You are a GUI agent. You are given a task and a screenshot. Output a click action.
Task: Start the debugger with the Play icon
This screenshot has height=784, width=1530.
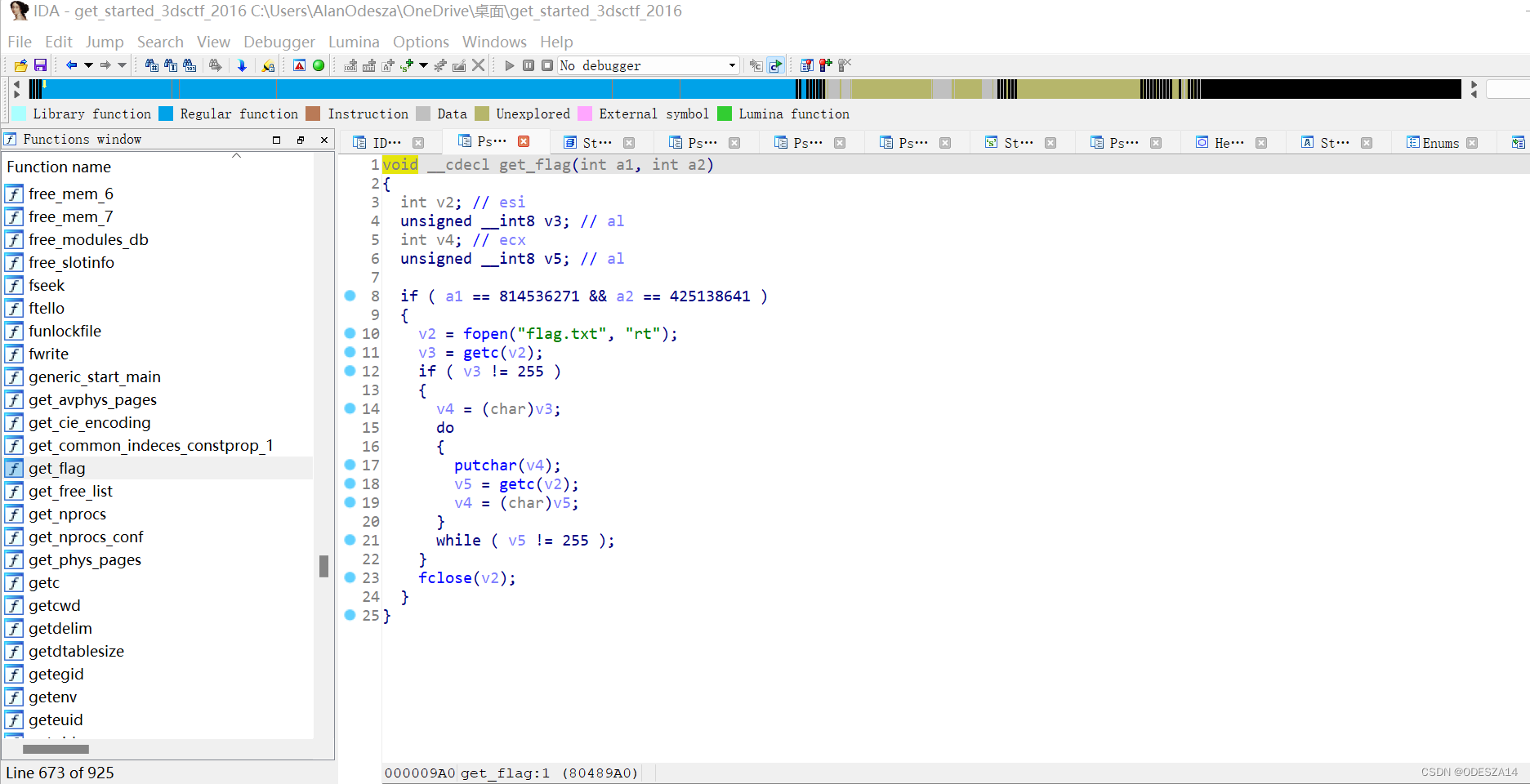[x=510, y=65]
